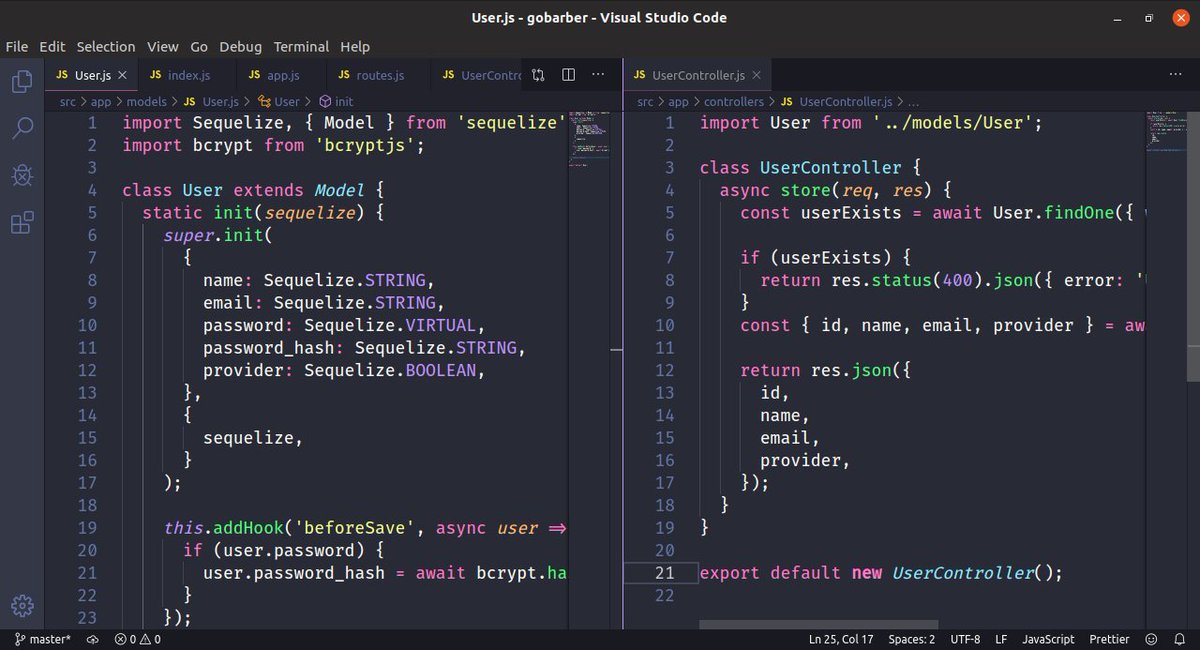The width and height of the screenshot is (1200, 650).
Task: Click the 'app' breadcrumb in right editor
Action: (x=679, y=102)
